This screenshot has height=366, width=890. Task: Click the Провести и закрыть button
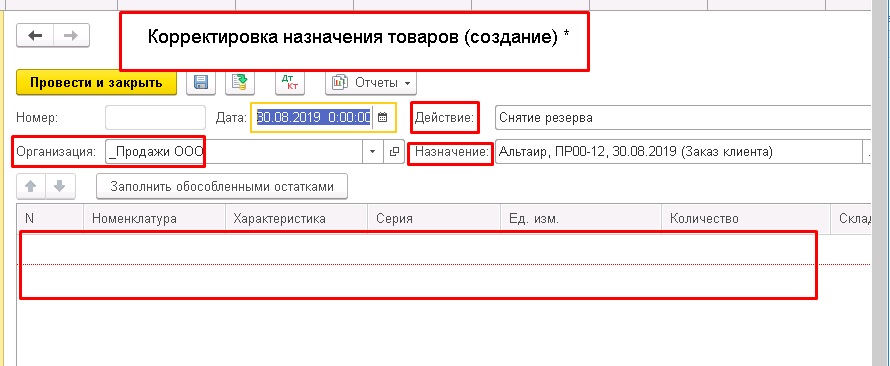(96, 83)
